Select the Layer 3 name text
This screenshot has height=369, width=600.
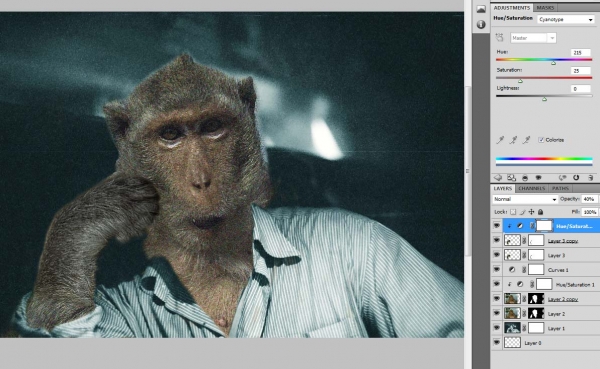pos(556,256)
